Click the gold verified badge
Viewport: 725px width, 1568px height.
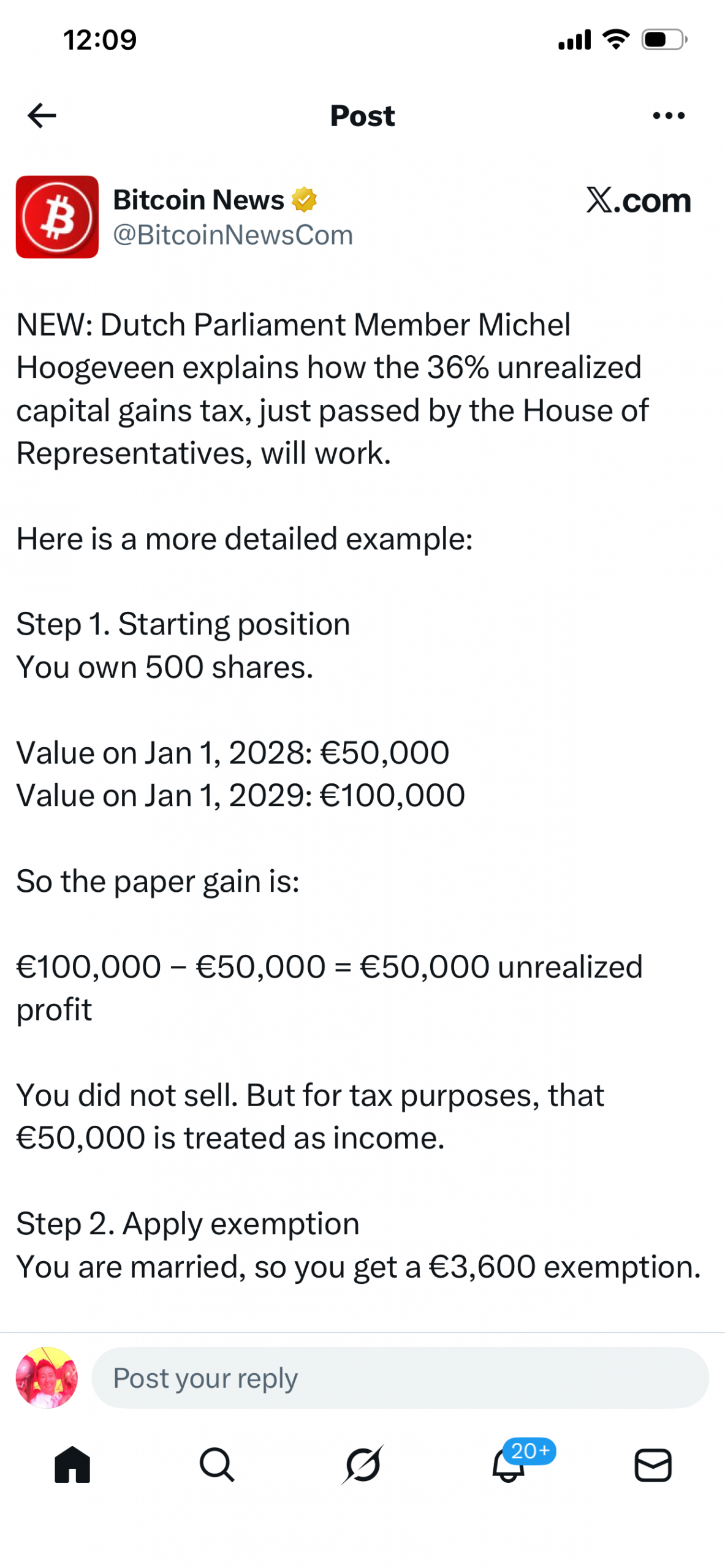tap(304, 200)
